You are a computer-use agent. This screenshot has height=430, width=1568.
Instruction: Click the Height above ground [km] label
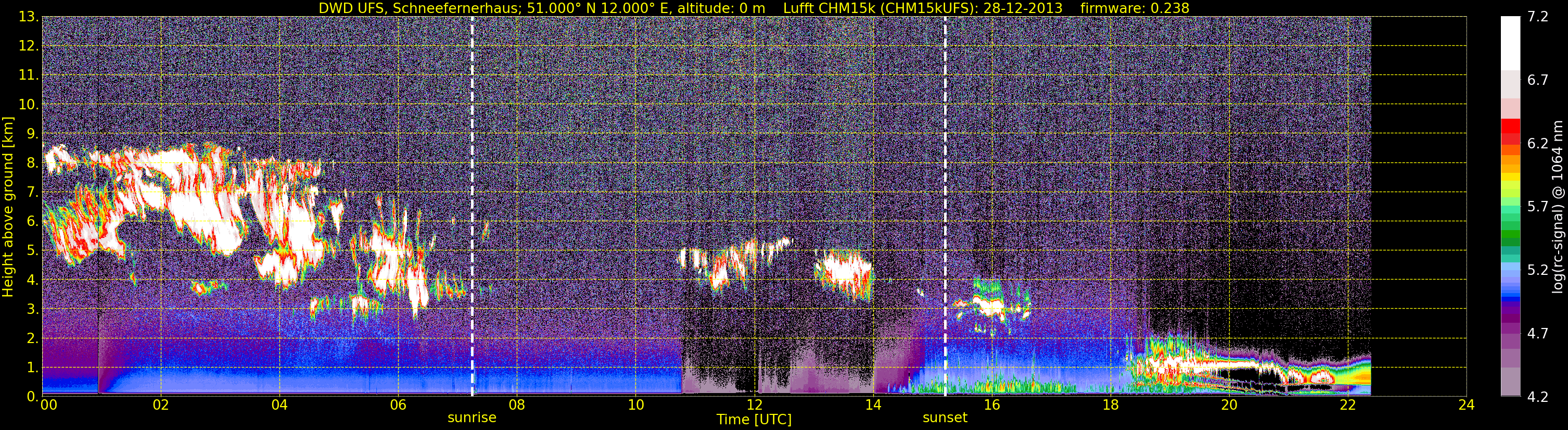point(8,207)
